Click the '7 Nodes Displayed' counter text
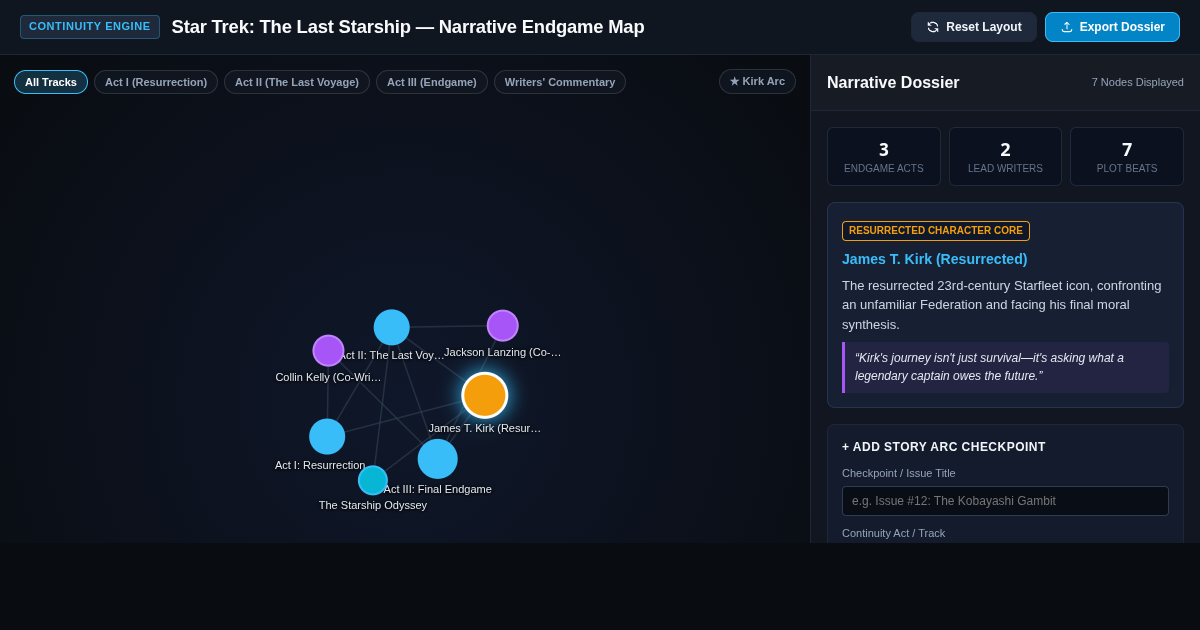Screen dimensions: 1200x630 click(1138, 82)
